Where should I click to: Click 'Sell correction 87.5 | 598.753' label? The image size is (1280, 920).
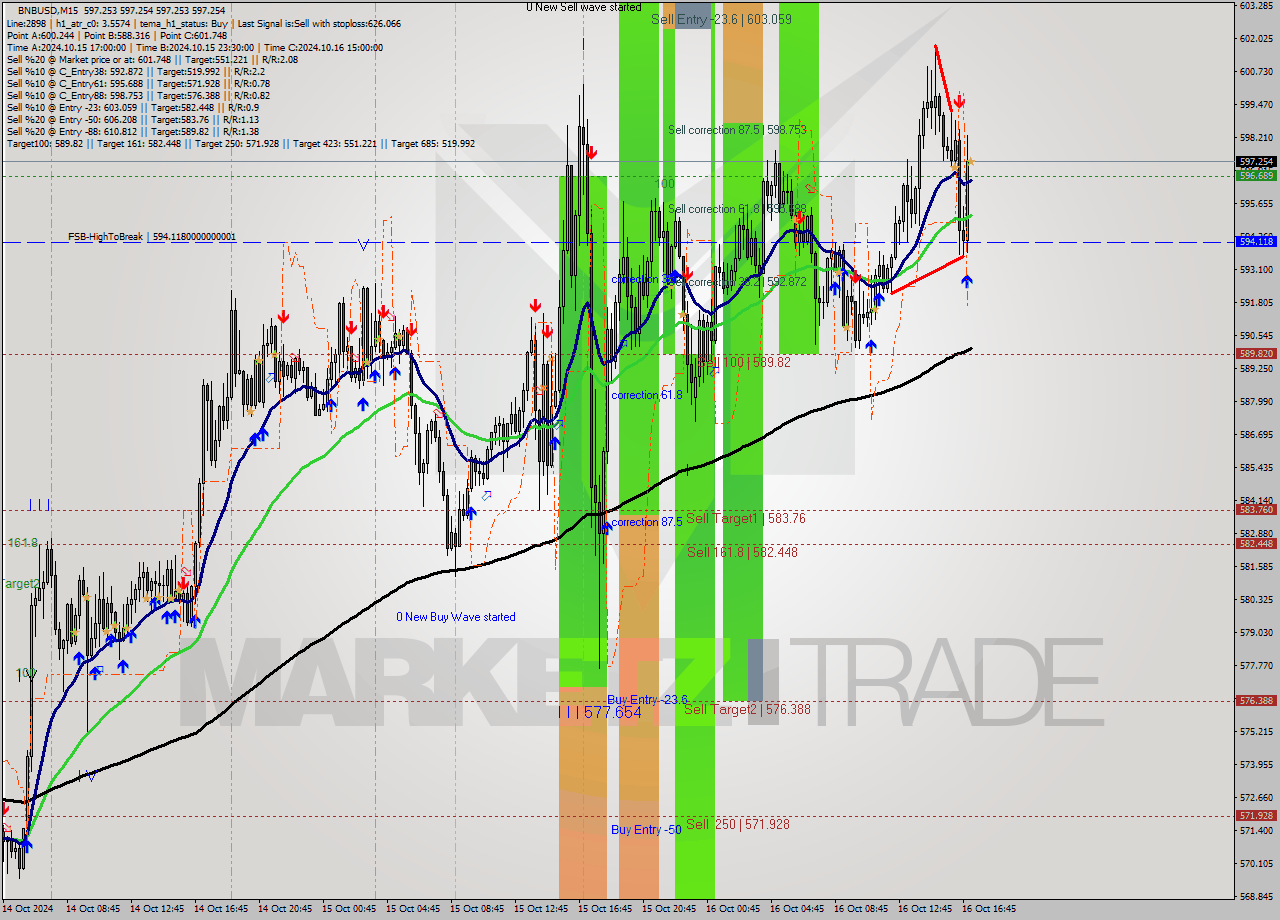click(737, 130)
